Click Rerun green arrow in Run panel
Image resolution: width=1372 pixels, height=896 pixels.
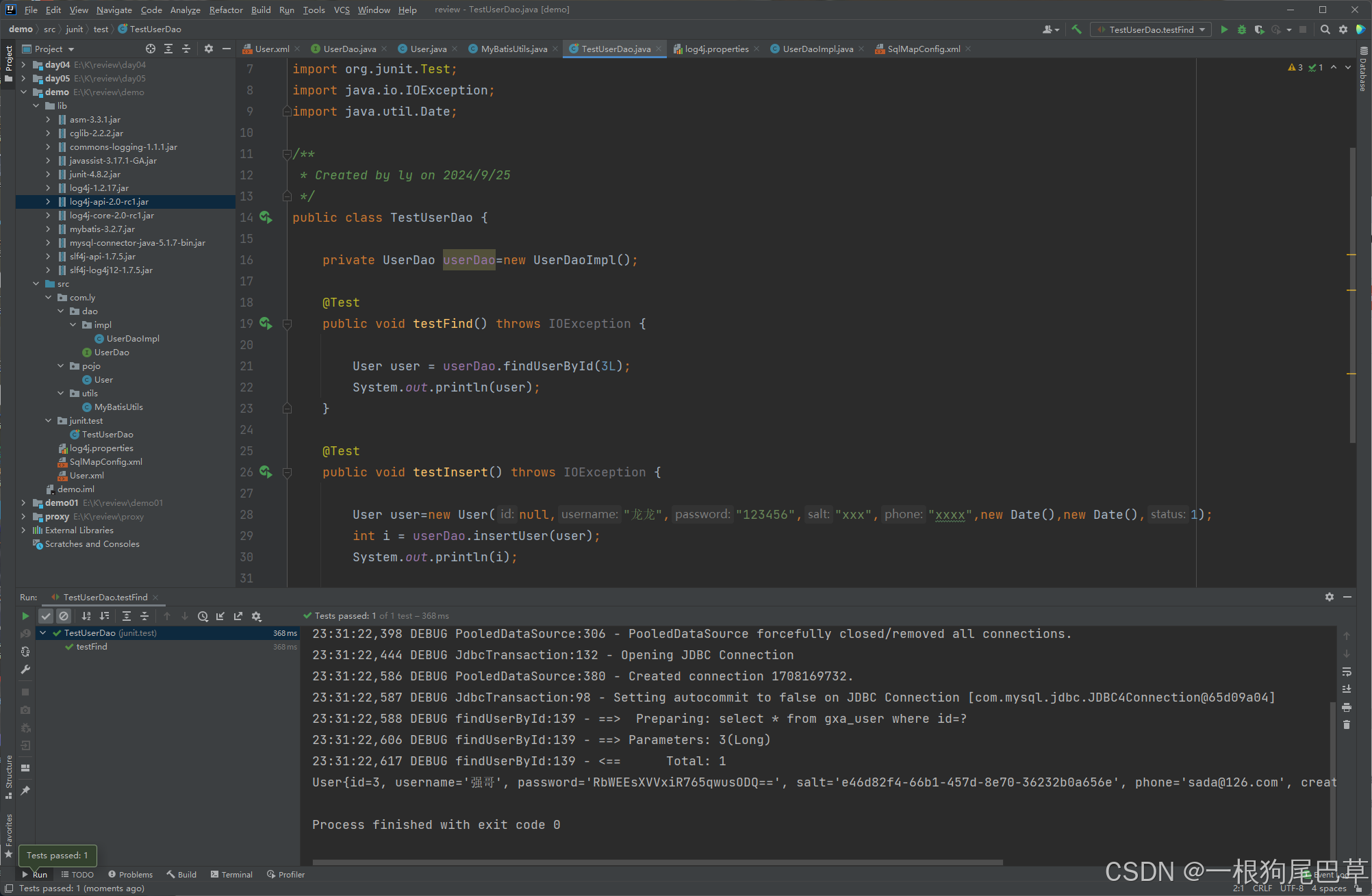tap(25, 616)
